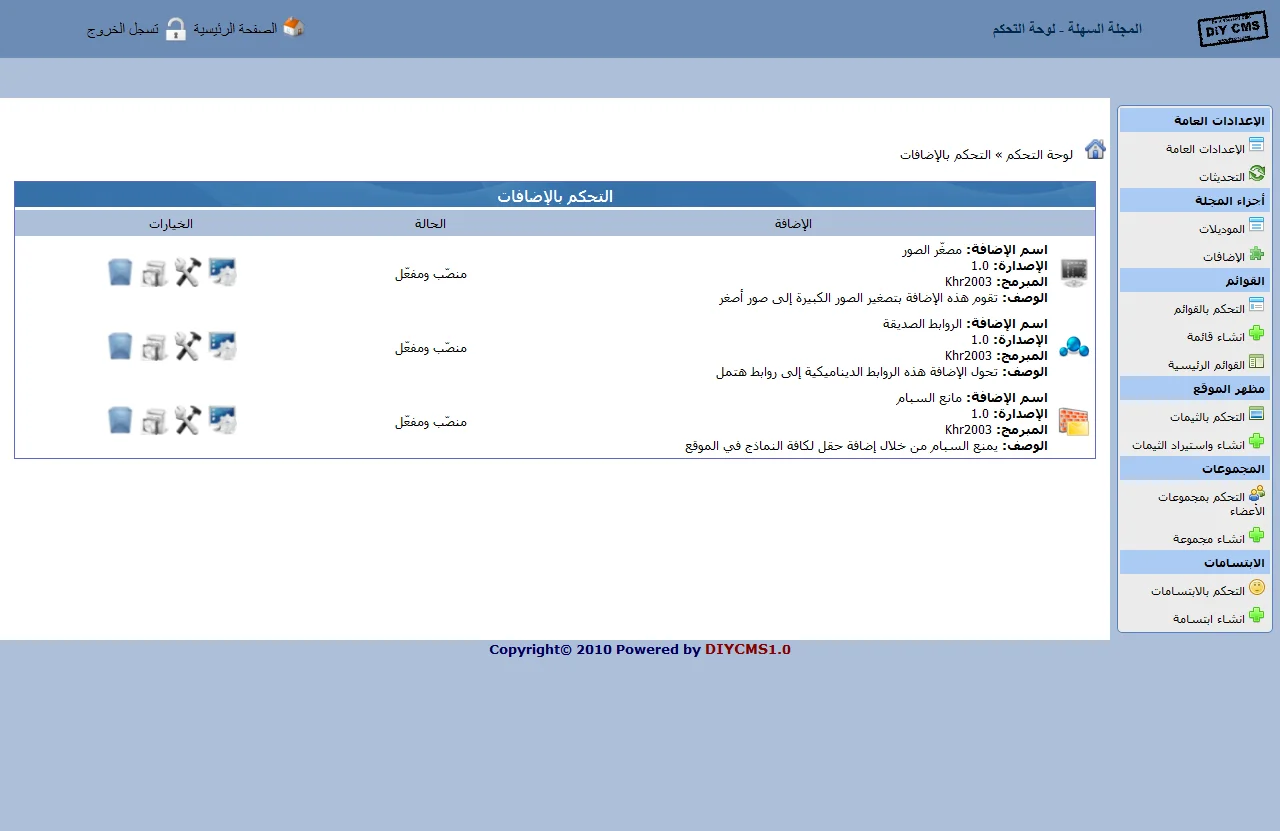
Task: Click لوحة التحكم breadcrumb link
Action: 1040,155
